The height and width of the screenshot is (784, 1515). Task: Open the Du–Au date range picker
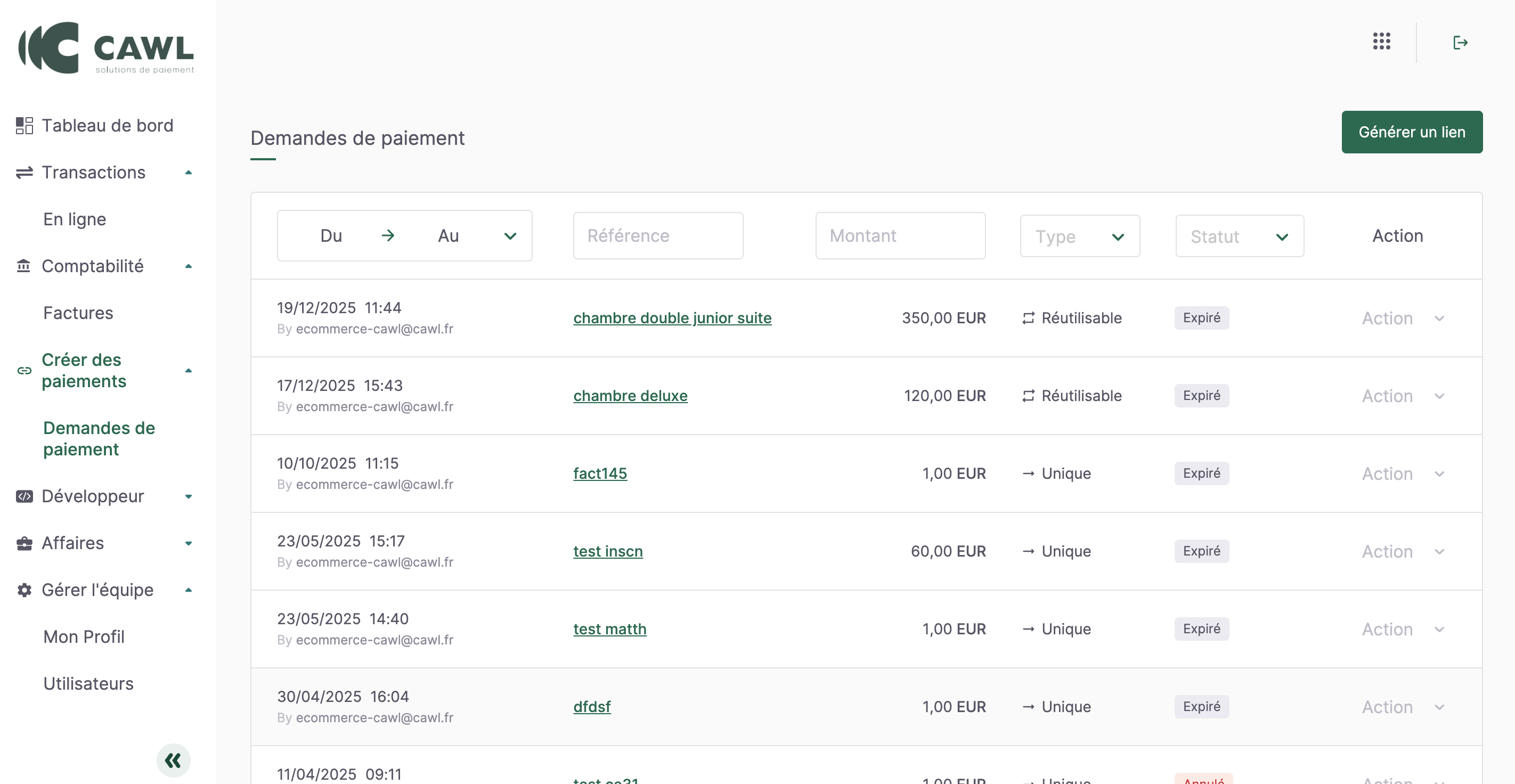coord(404,236)
